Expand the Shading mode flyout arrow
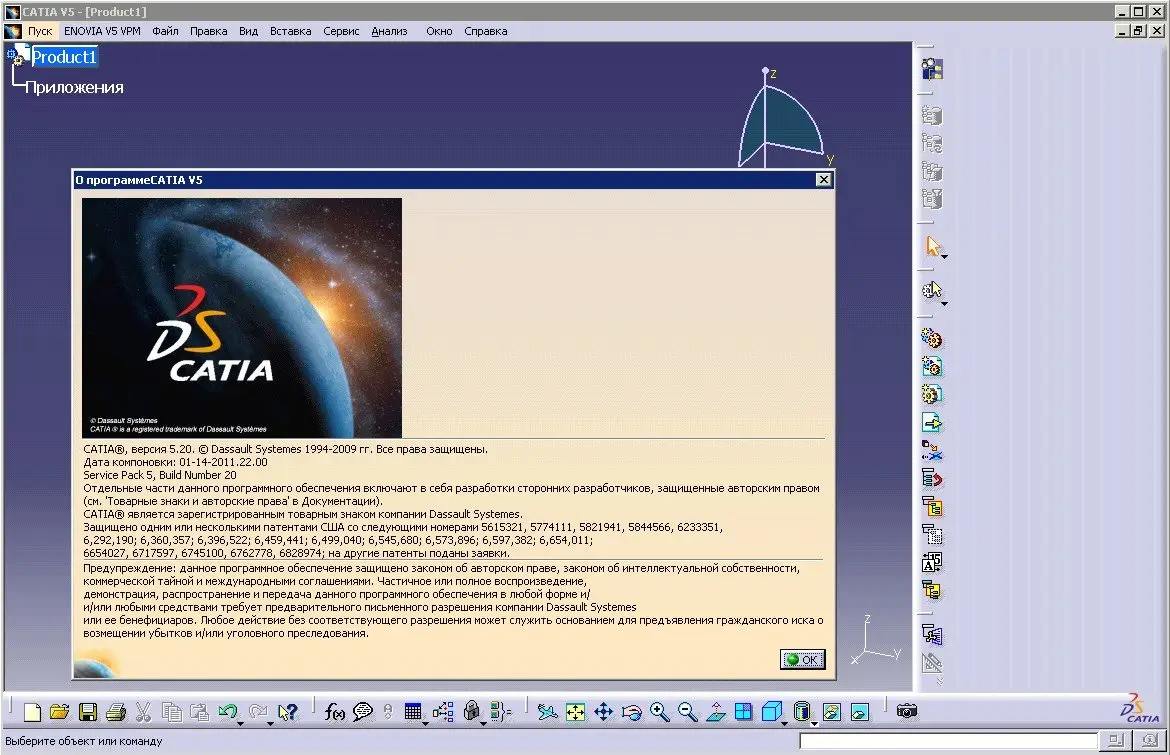This screenshot has width=1170, height=755. (x=814, y=724)
